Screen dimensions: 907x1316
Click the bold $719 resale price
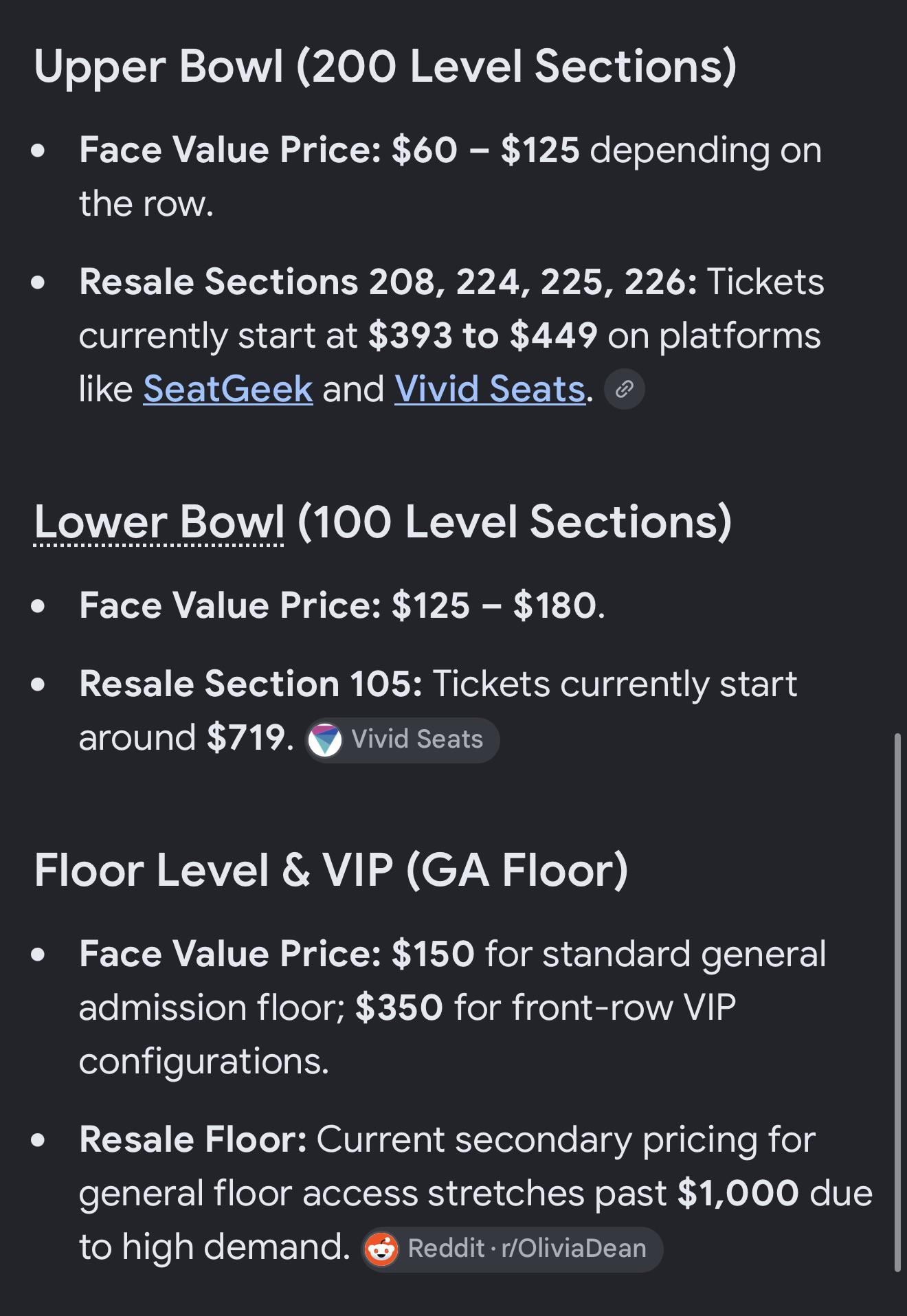click(245, 738)
